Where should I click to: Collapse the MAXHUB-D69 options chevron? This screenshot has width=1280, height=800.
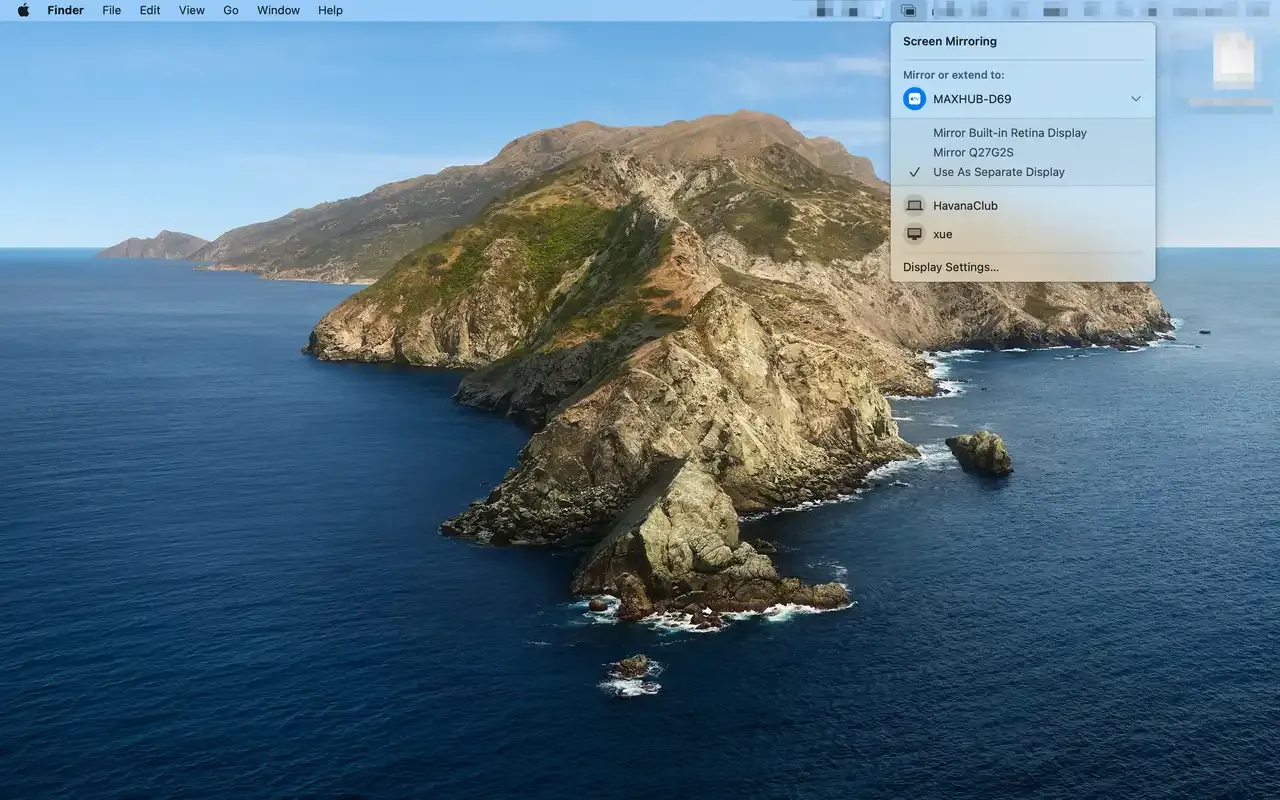[1136, 99]
